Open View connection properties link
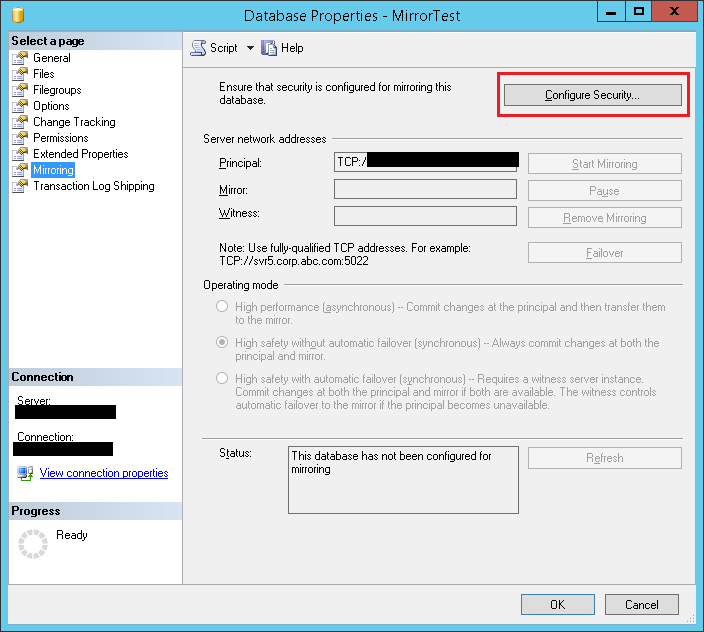Image resolution: width=704 pixels, height=632 pixels. click(104, 473)
